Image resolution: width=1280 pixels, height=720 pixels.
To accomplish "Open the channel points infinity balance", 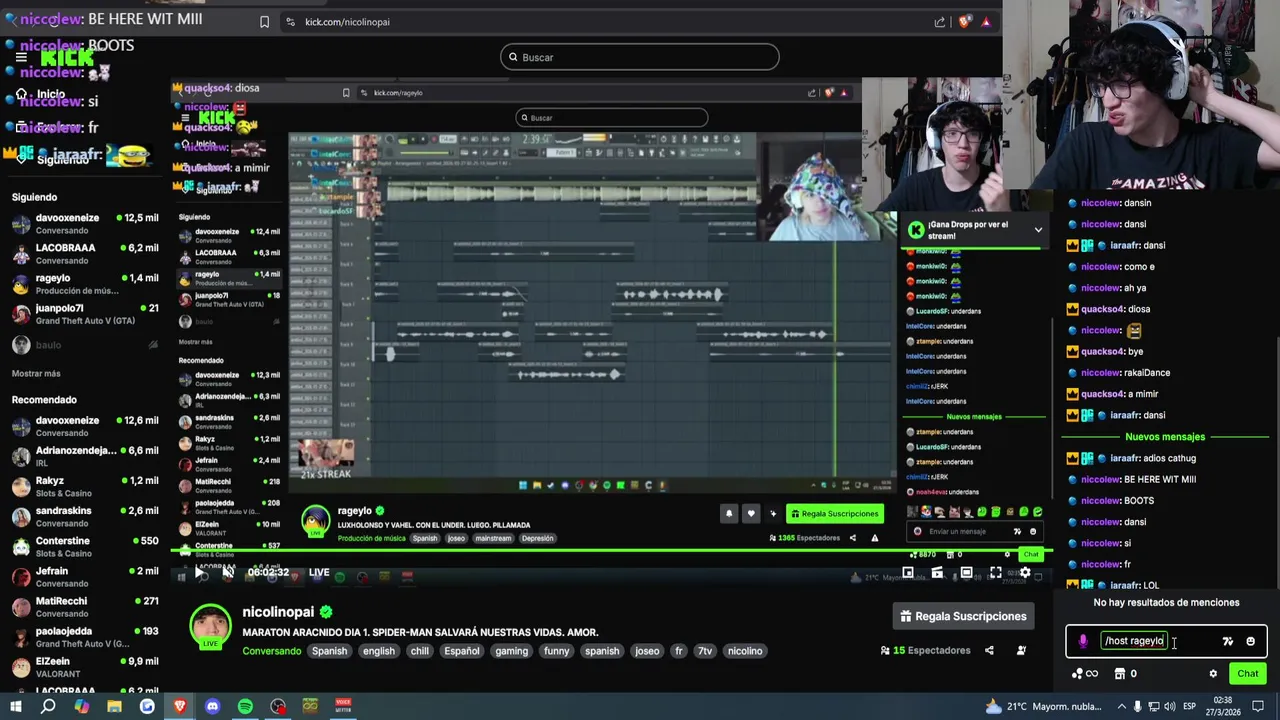I will pos(1084,674).
